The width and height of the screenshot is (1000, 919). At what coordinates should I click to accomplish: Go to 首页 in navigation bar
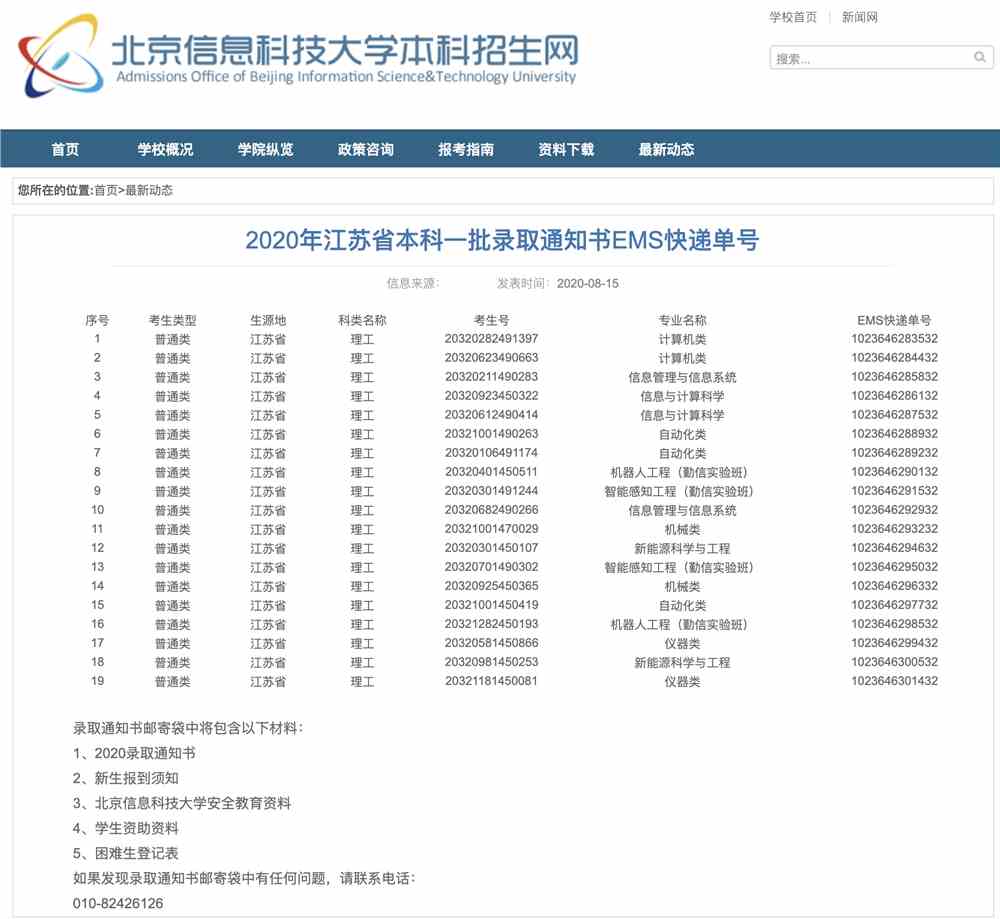pos(65,149)
